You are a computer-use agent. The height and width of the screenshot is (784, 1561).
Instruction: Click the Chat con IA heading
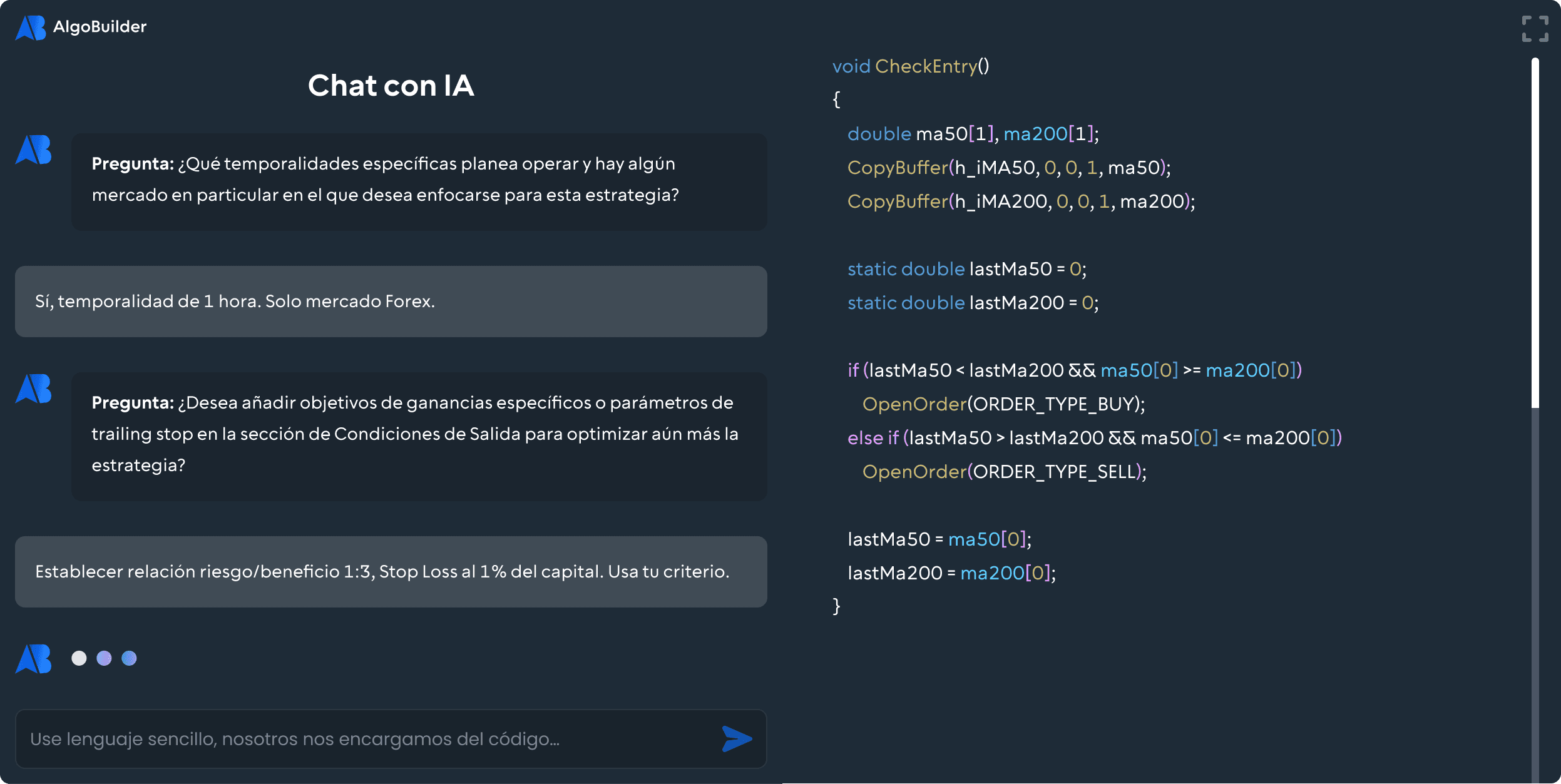coord(390,86)
